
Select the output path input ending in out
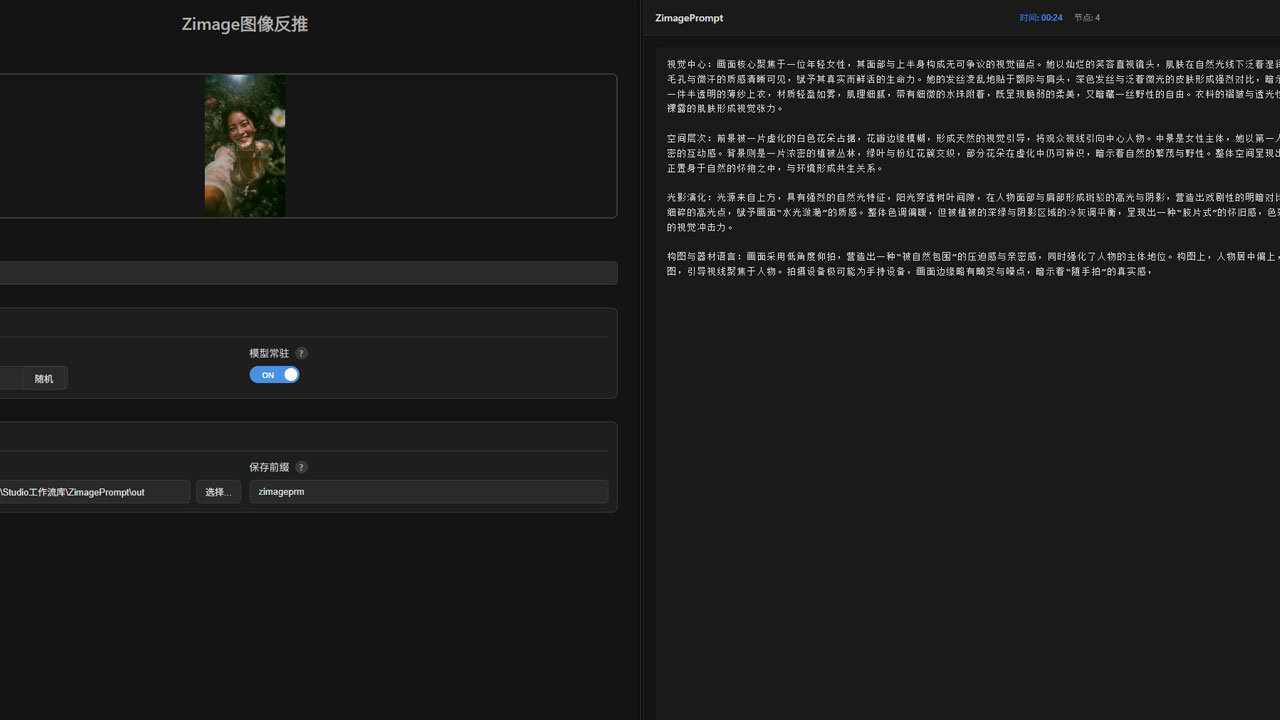[95, 491]
